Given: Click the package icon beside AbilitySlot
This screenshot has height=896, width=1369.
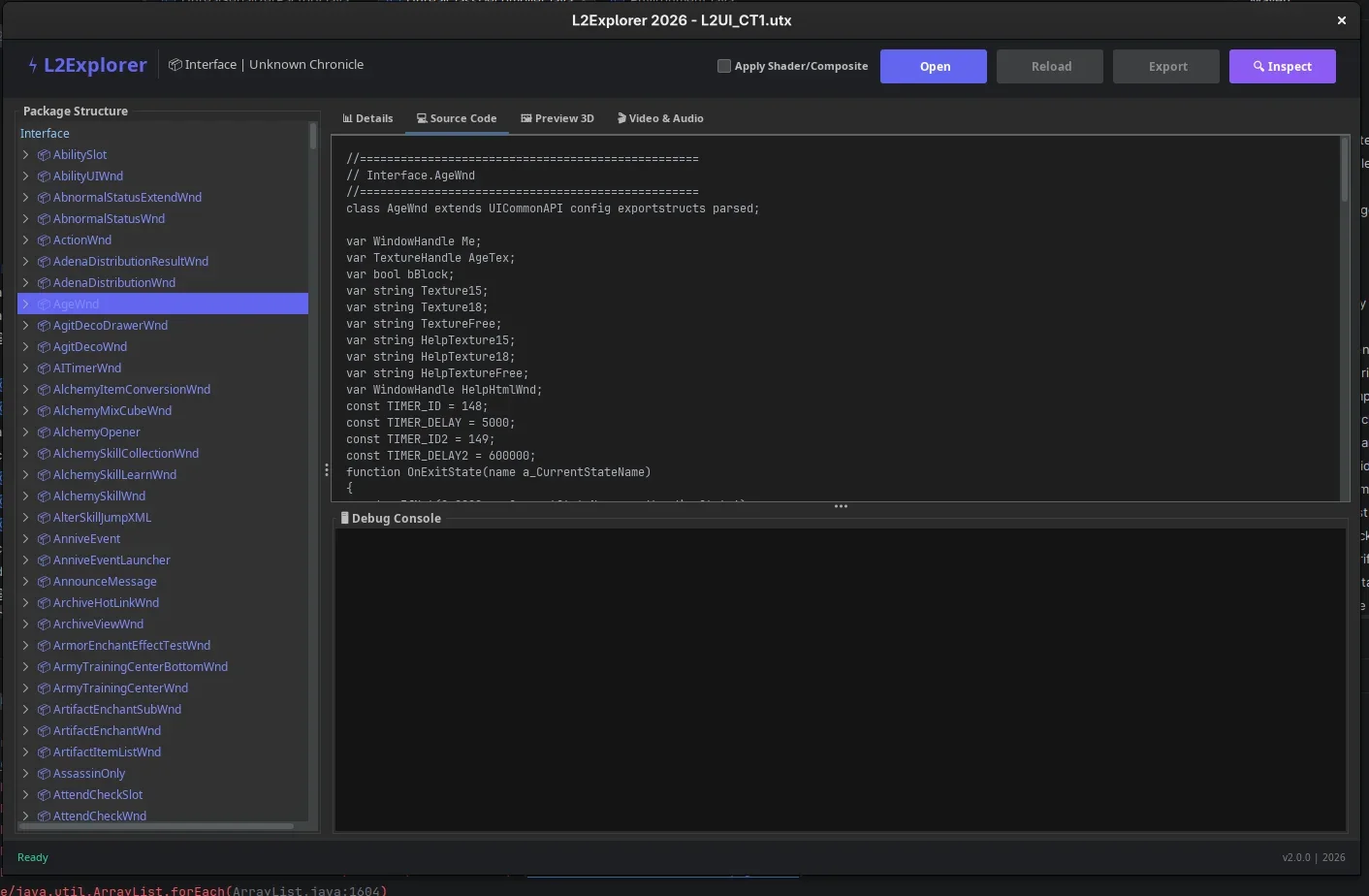Looking at the screenshot, I should pos(44,155).
